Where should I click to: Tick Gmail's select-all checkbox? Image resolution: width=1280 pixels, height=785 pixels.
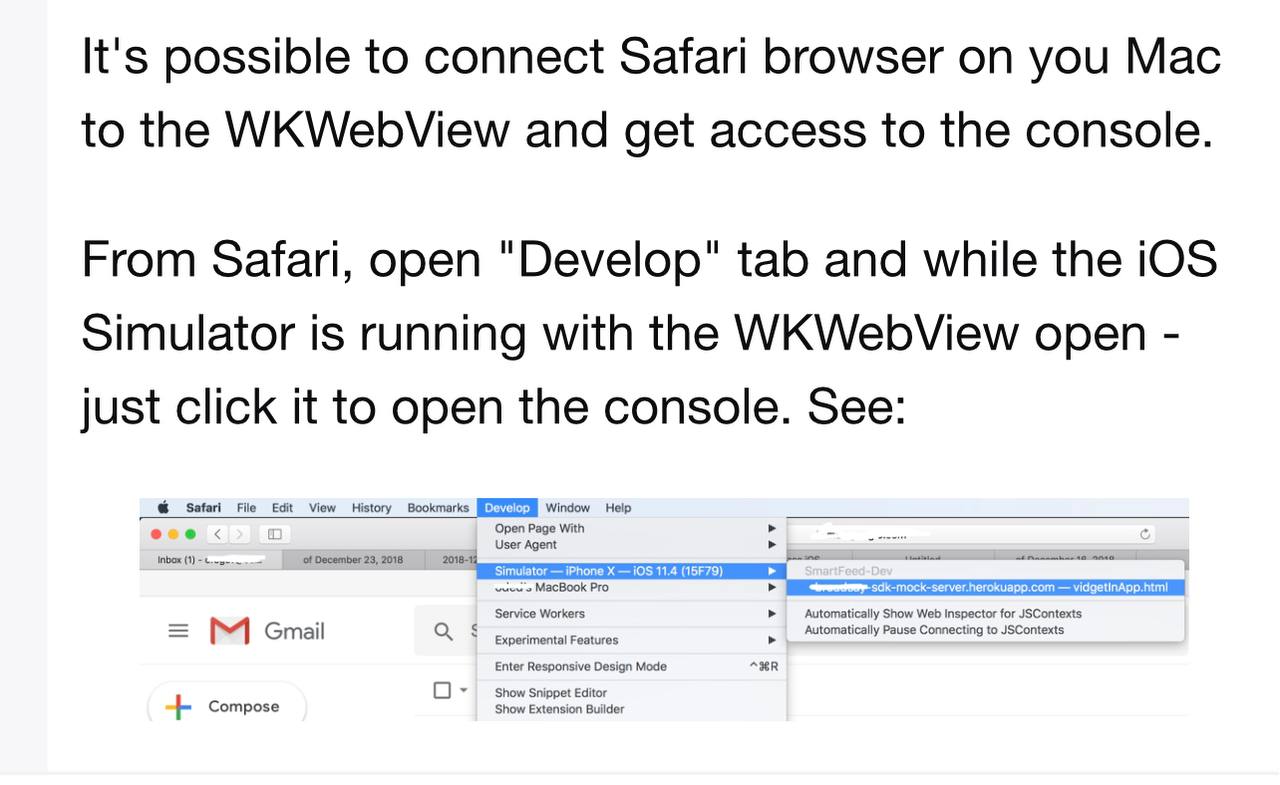[x=442, y=690]
